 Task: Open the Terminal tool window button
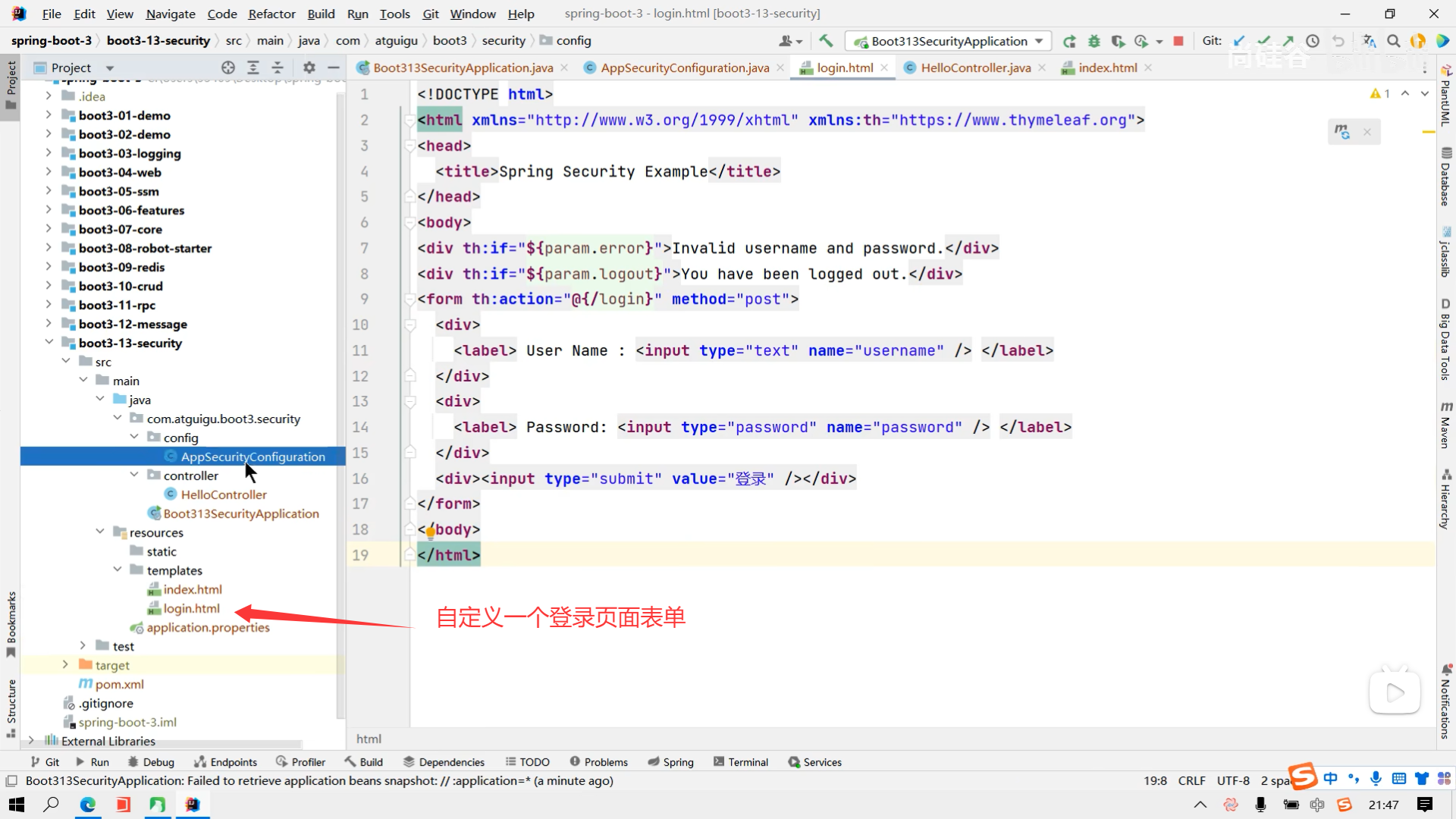pos(741,762)
